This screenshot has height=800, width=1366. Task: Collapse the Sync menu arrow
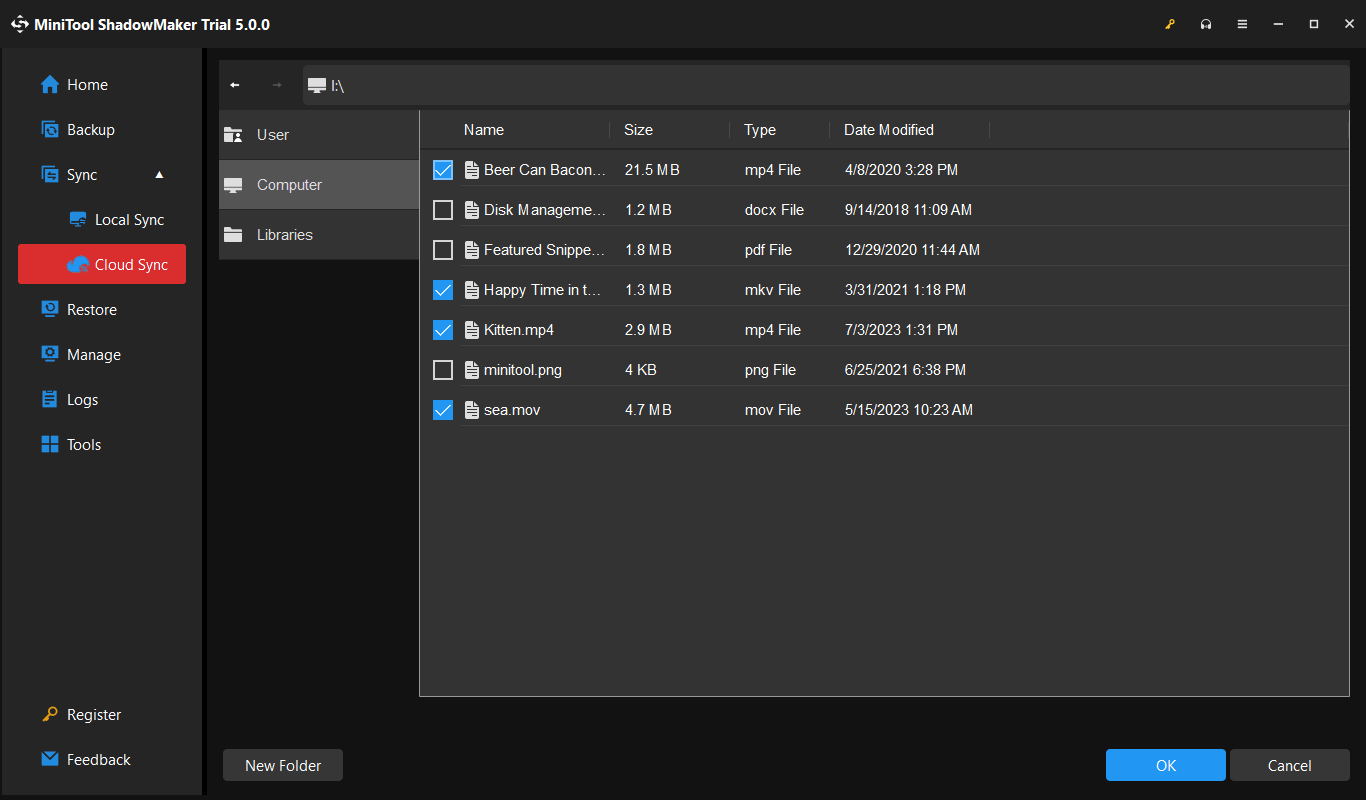click(159, 175)
